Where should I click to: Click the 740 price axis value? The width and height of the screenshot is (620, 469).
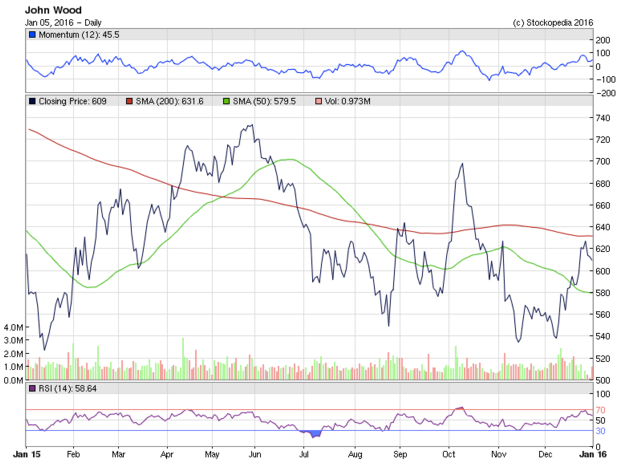point(603,118)
